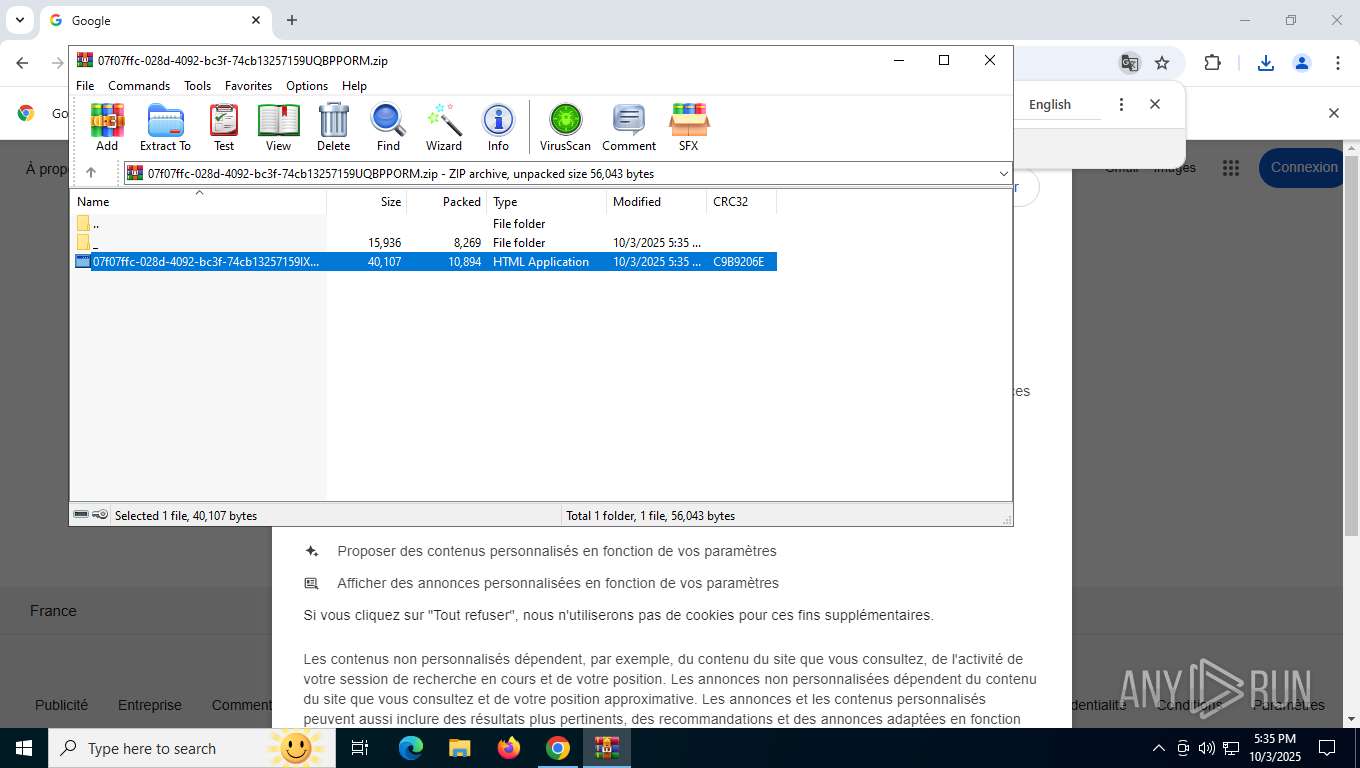
Task: Sort by Packed column header
Action: 447,202
